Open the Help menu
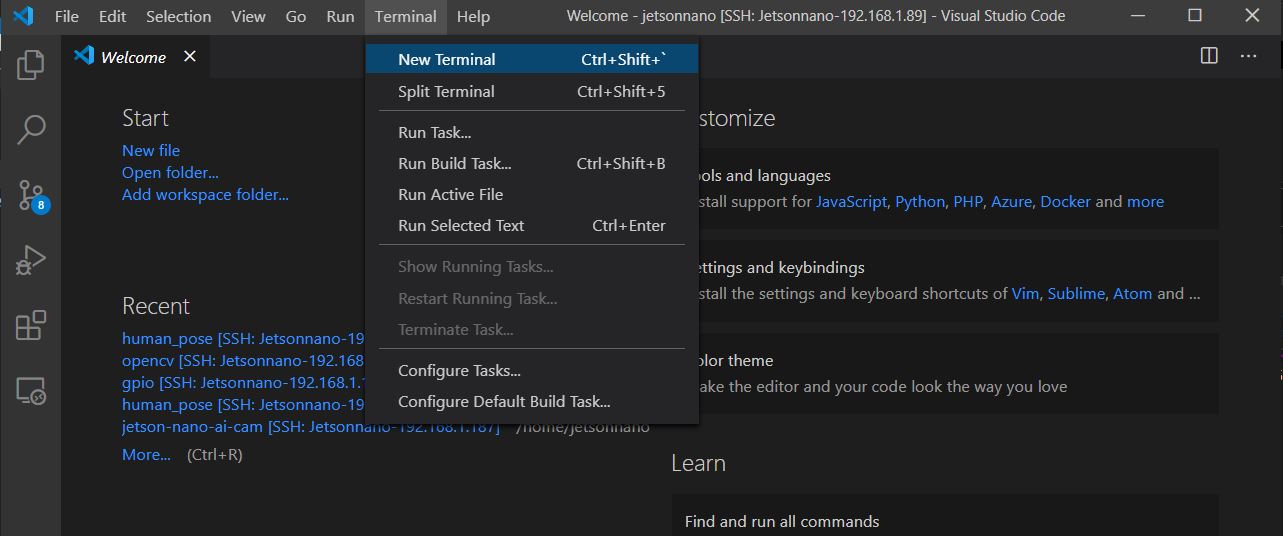Screen dimensions: 1283x536 point(473,16)
